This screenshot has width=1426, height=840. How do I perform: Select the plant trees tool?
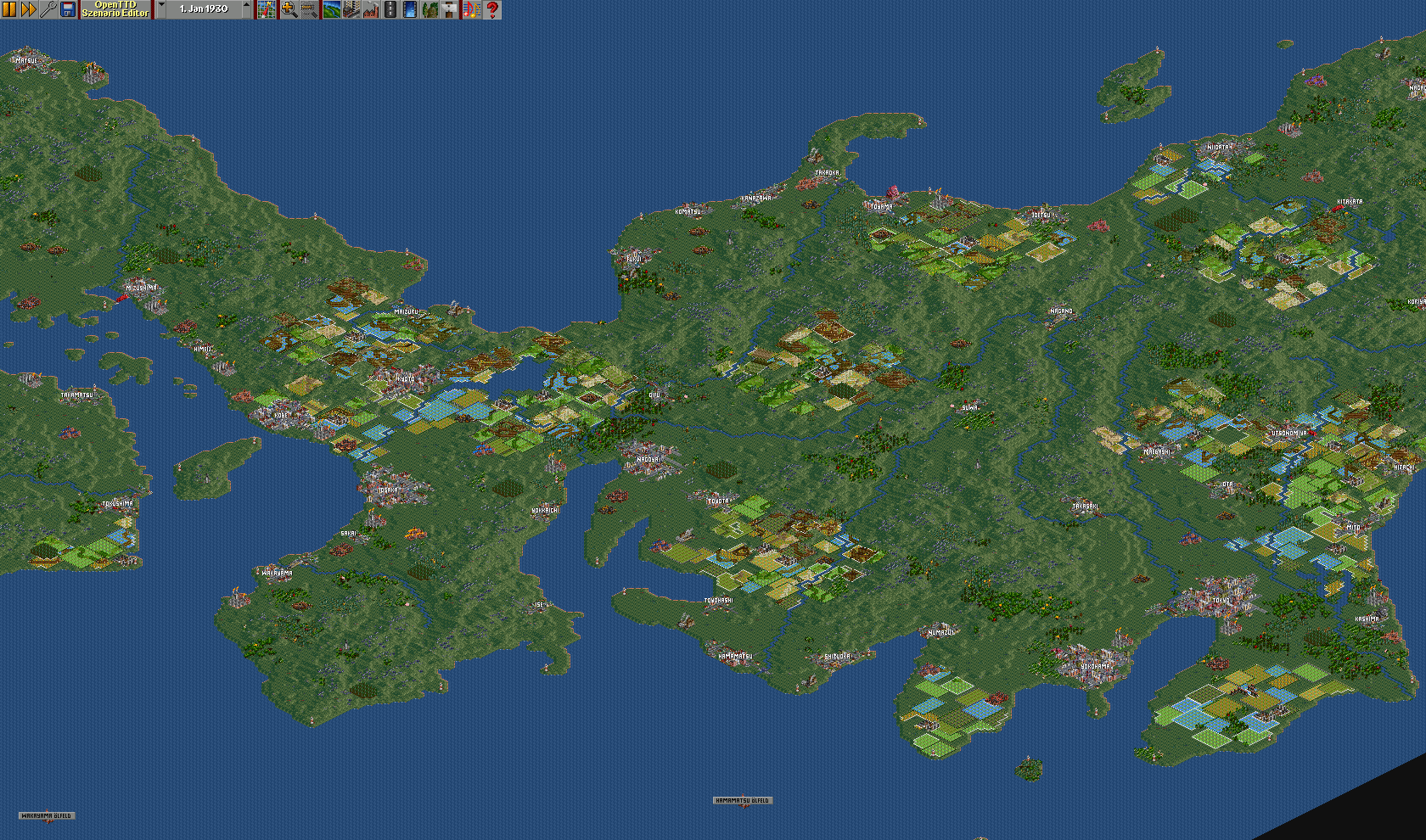[x=430, y=9]
